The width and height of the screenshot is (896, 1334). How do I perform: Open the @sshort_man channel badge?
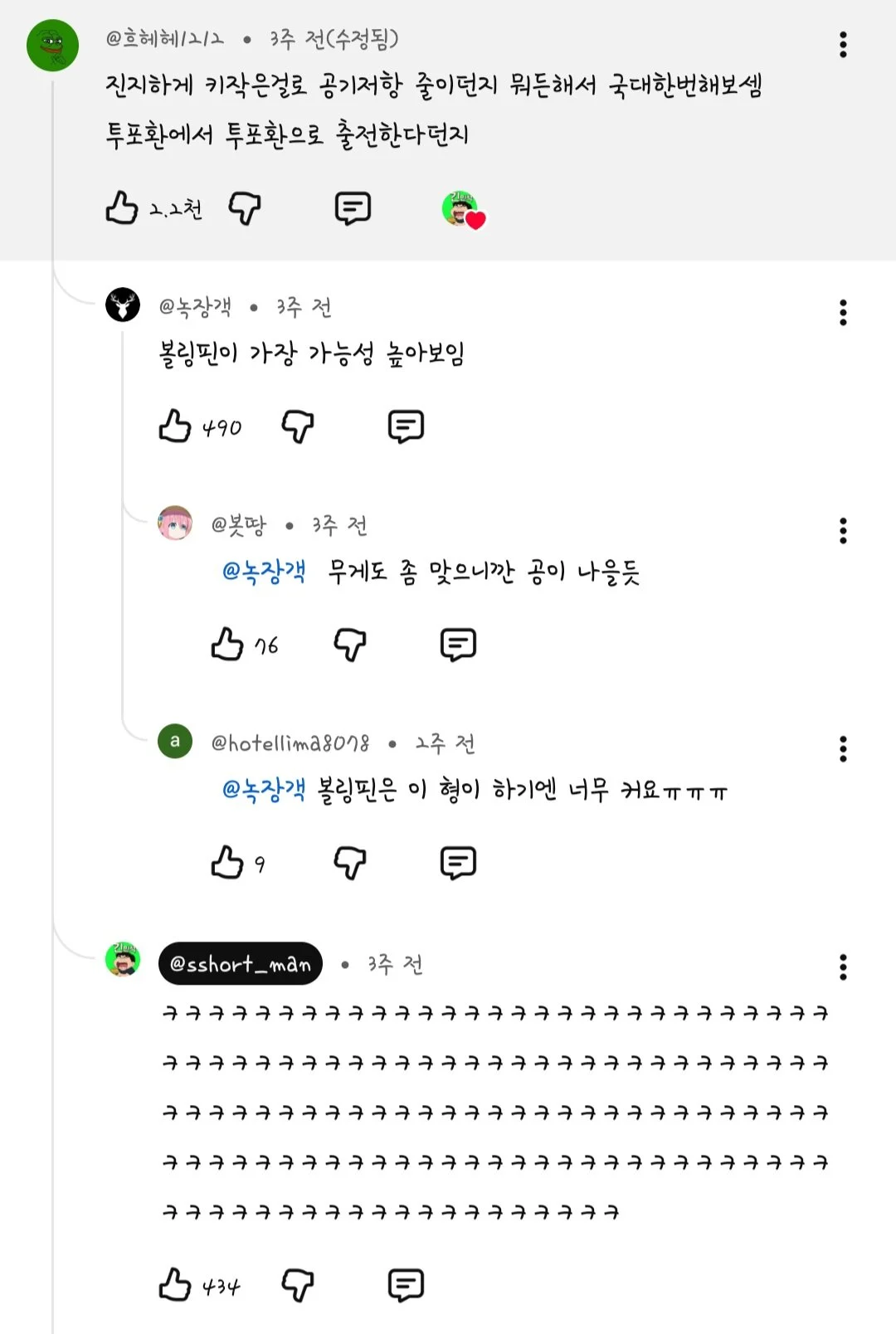(x=240, y=963)
